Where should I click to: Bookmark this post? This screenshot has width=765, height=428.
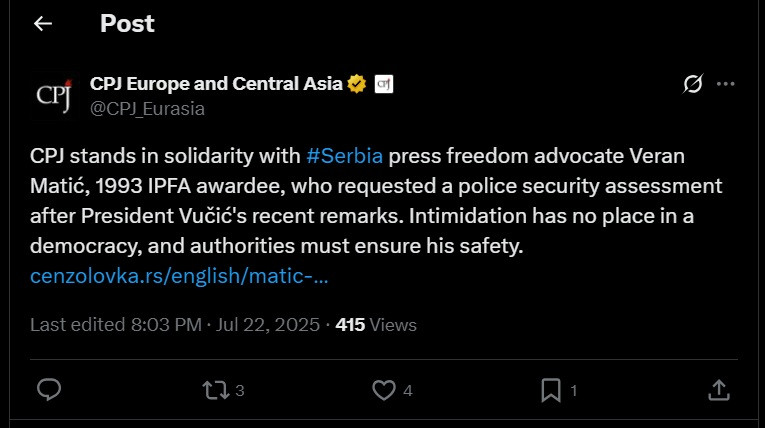(551, 390)
